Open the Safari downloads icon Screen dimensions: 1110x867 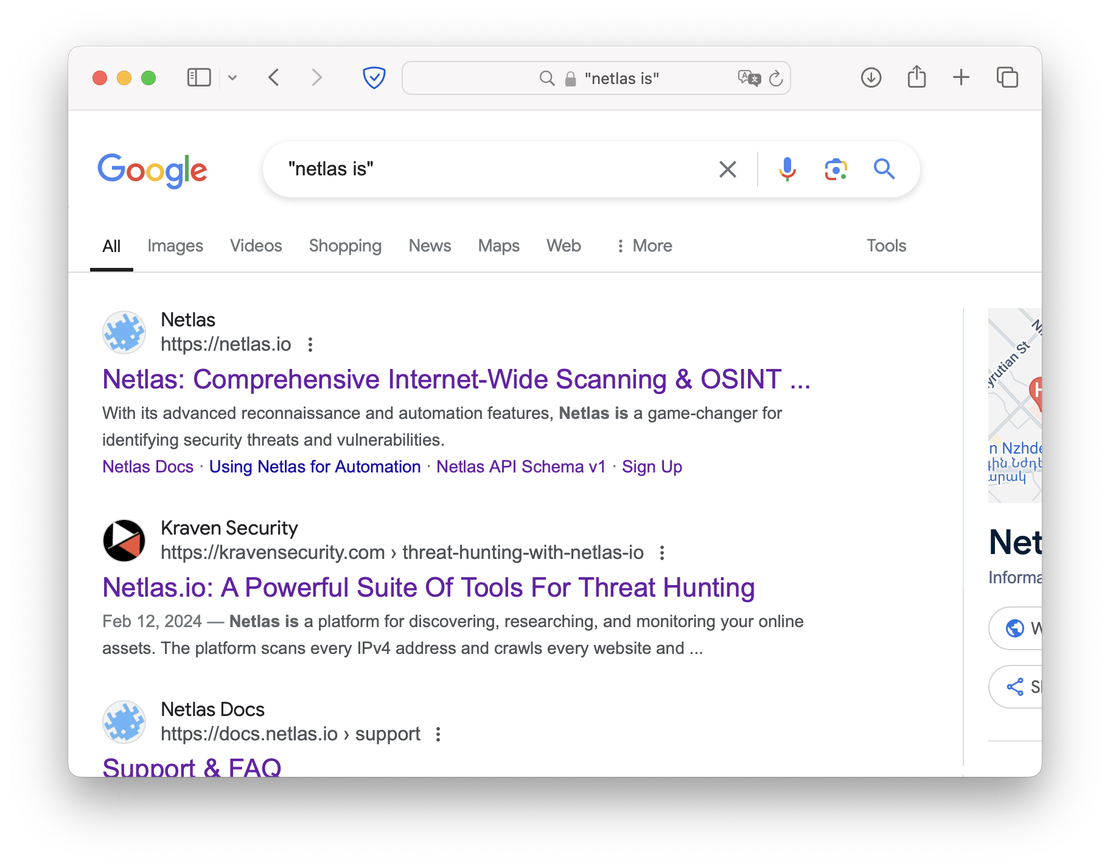click(871, 78)
